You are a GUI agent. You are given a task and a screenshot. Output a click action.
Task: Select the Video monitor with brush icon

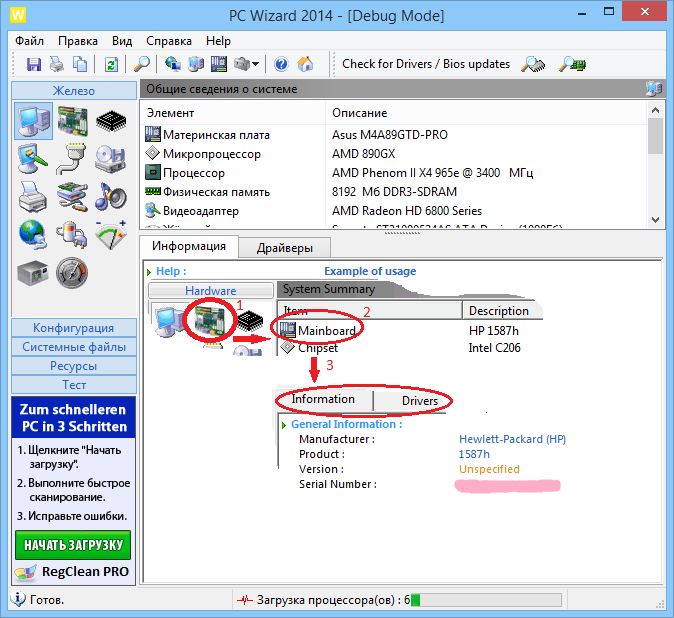coord(33,159)
